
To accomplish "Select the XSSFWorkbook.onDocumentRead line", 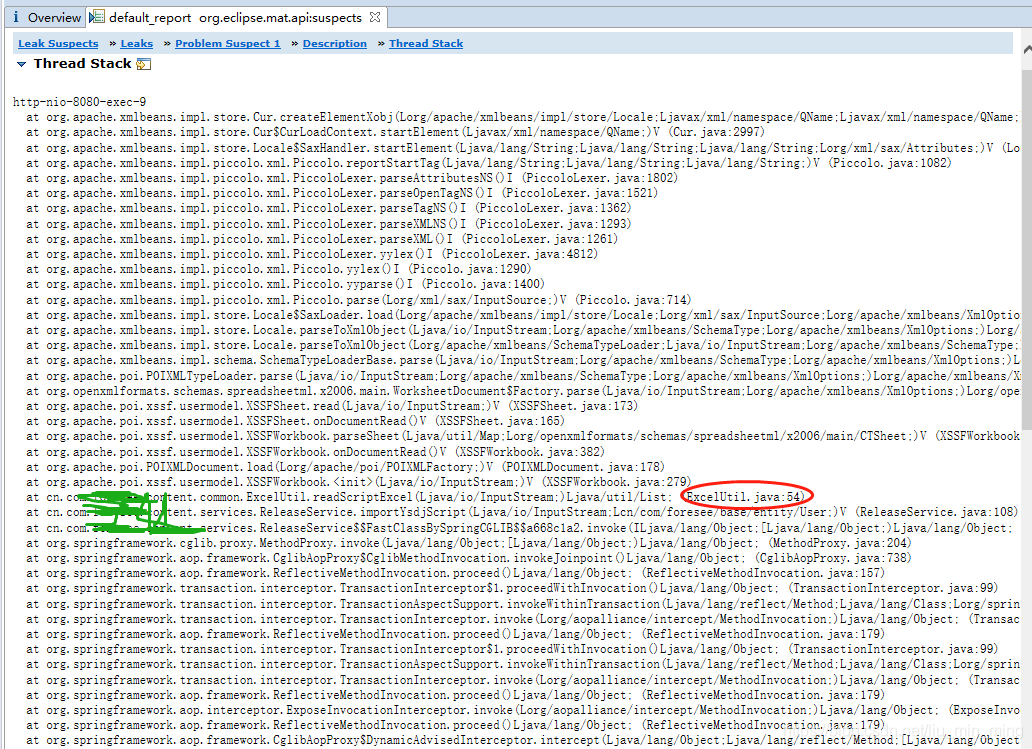I will click(315, 452).
